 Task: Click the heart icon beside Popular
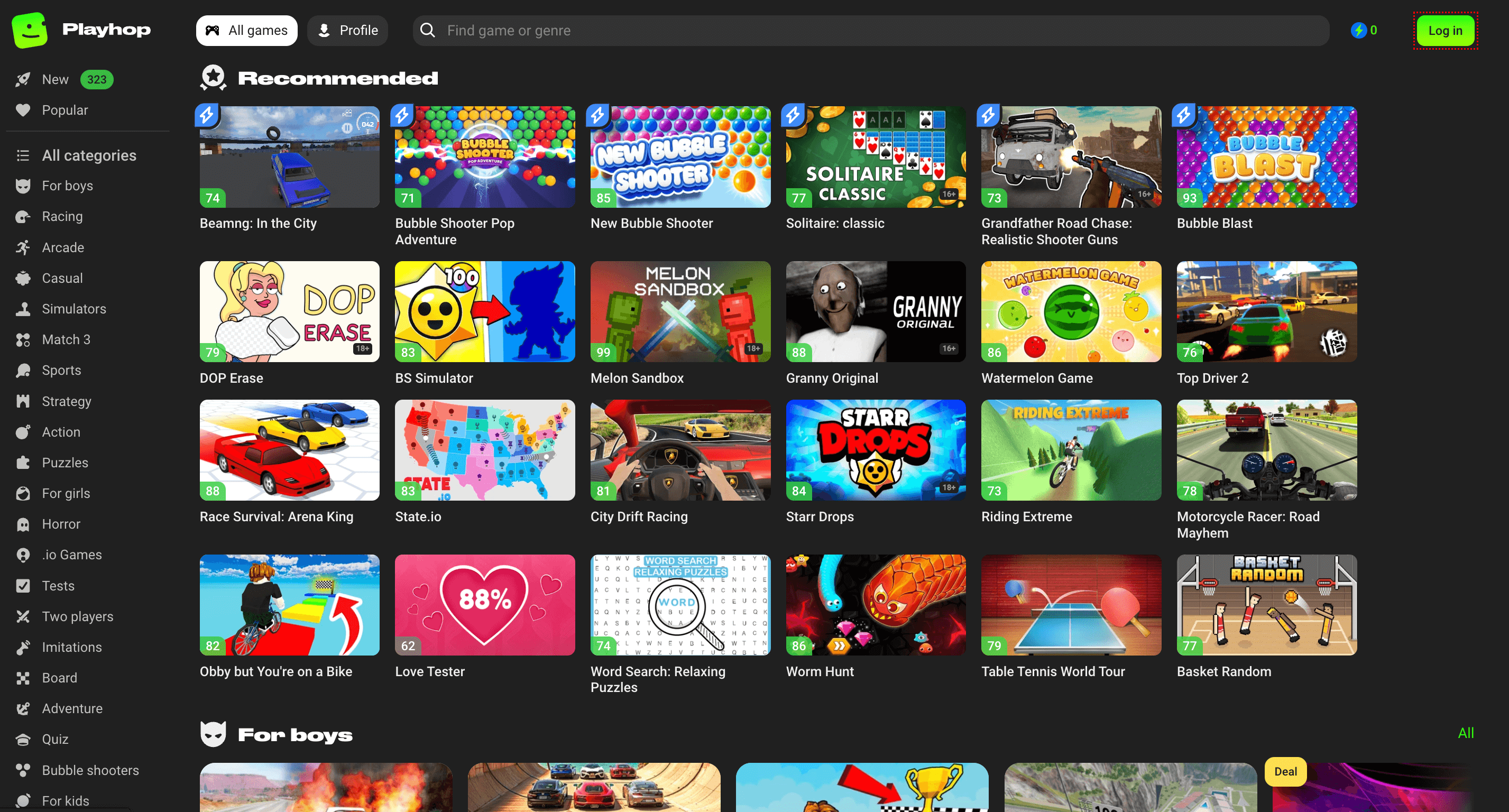[23, 110]
